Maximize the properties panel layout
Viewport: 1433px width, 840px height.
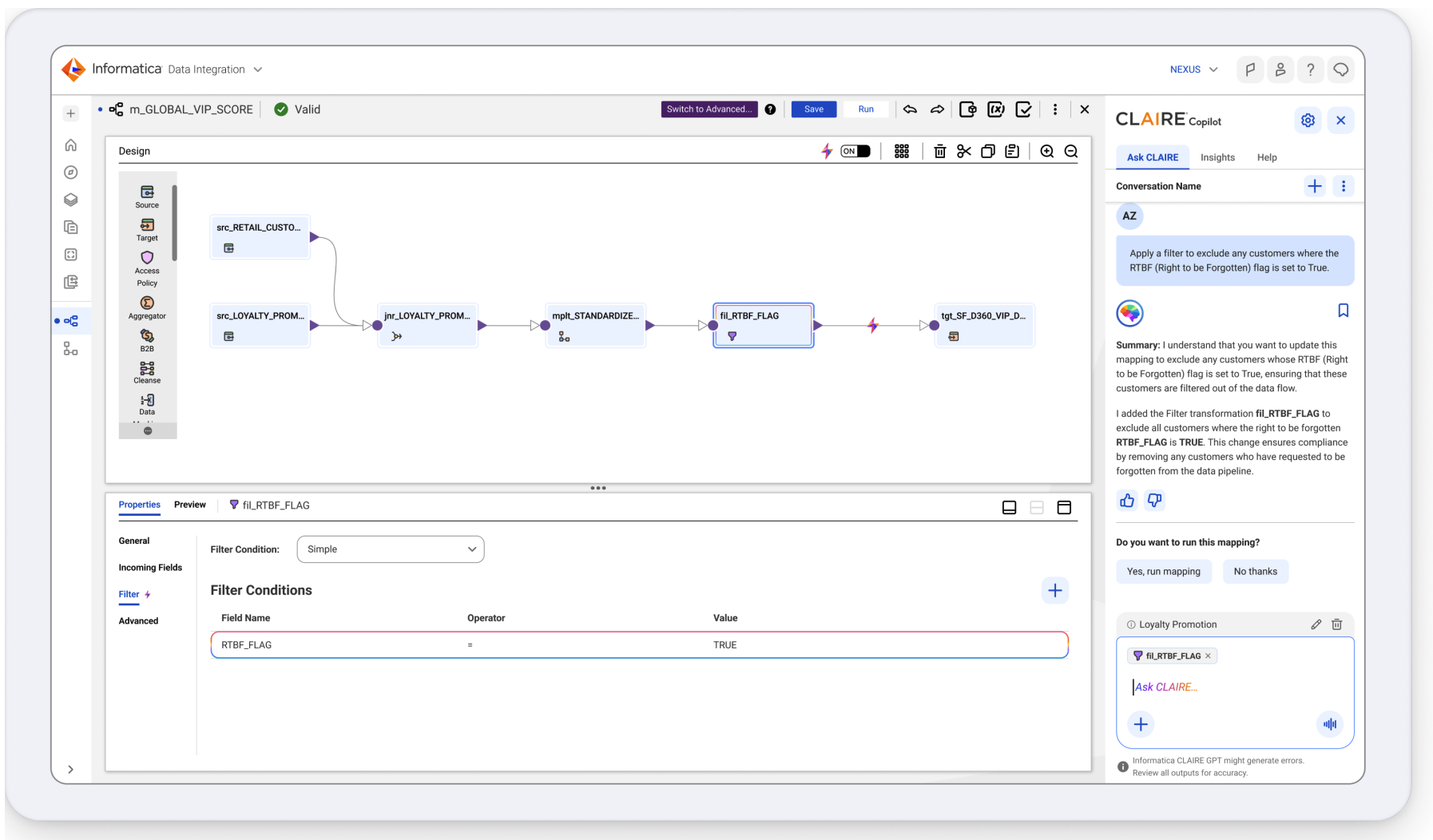pyautogui.click(x=1064, y=507)
